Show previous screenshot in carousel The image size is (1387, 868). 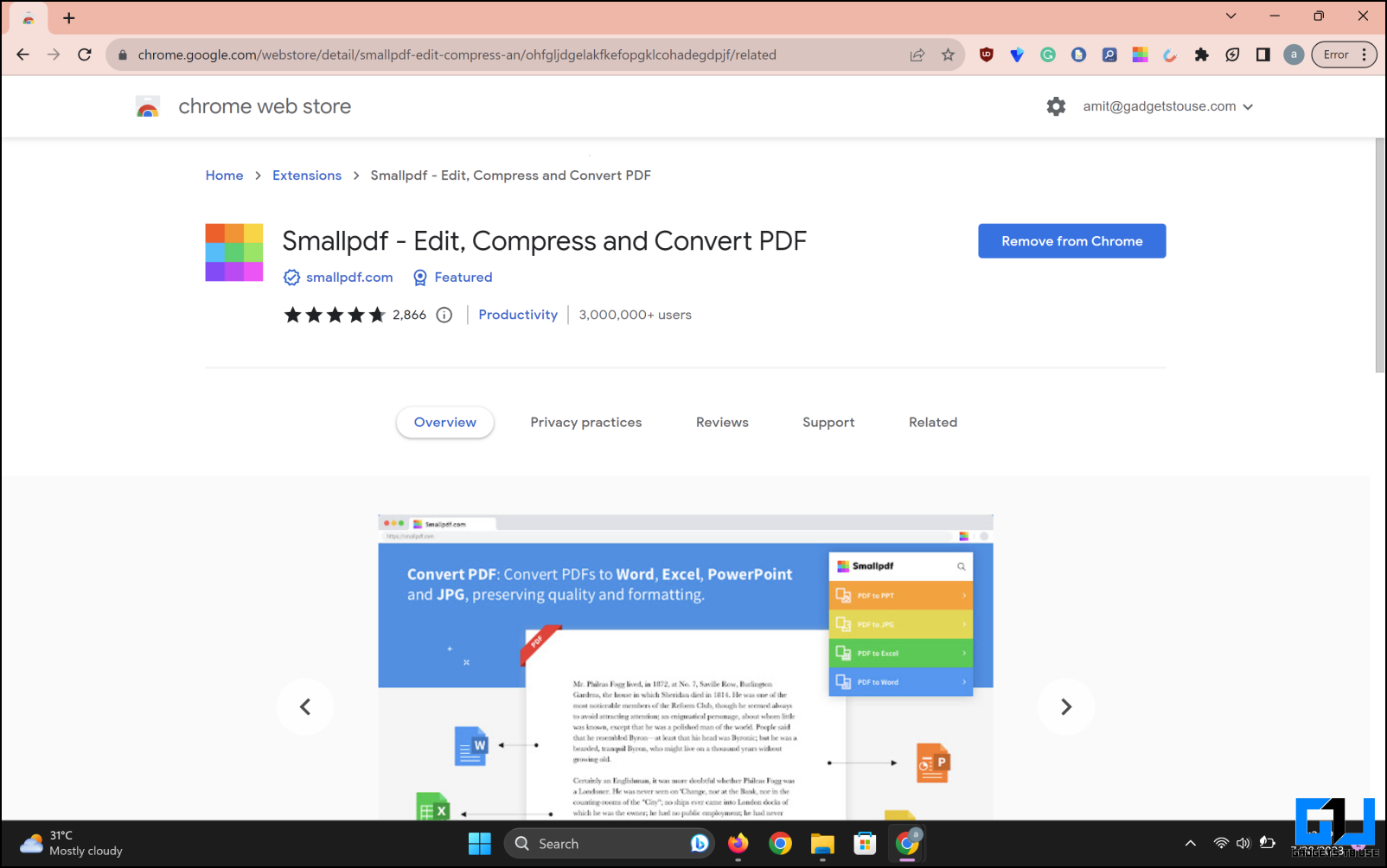click(x=305, y=707)
